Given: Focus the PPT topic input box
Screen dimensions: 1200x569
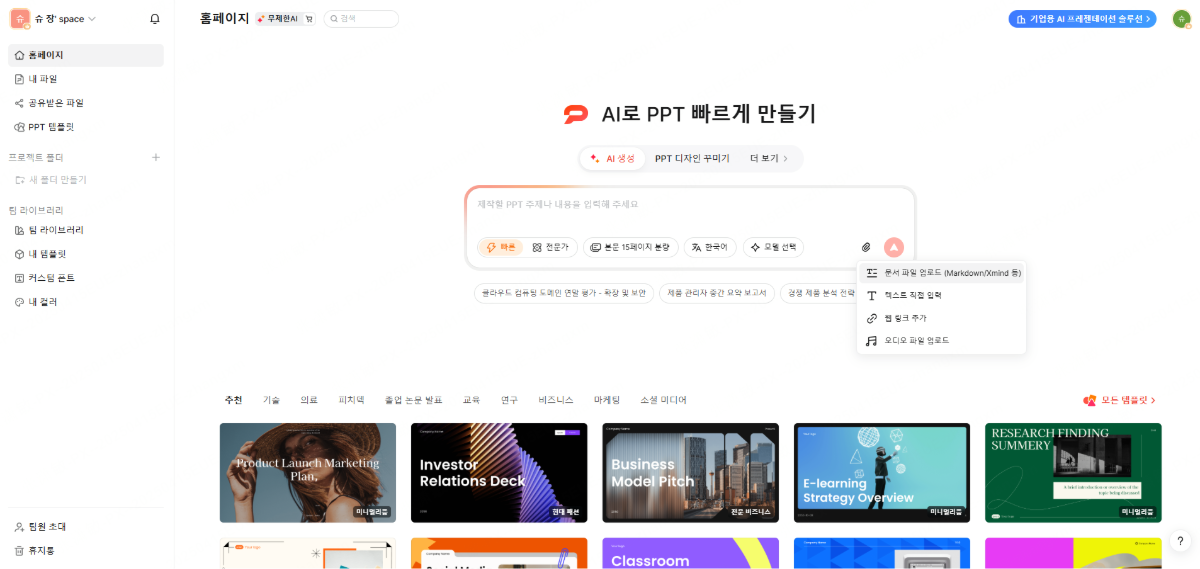Looking at the screenshot, I should click(x=690, y=205).
